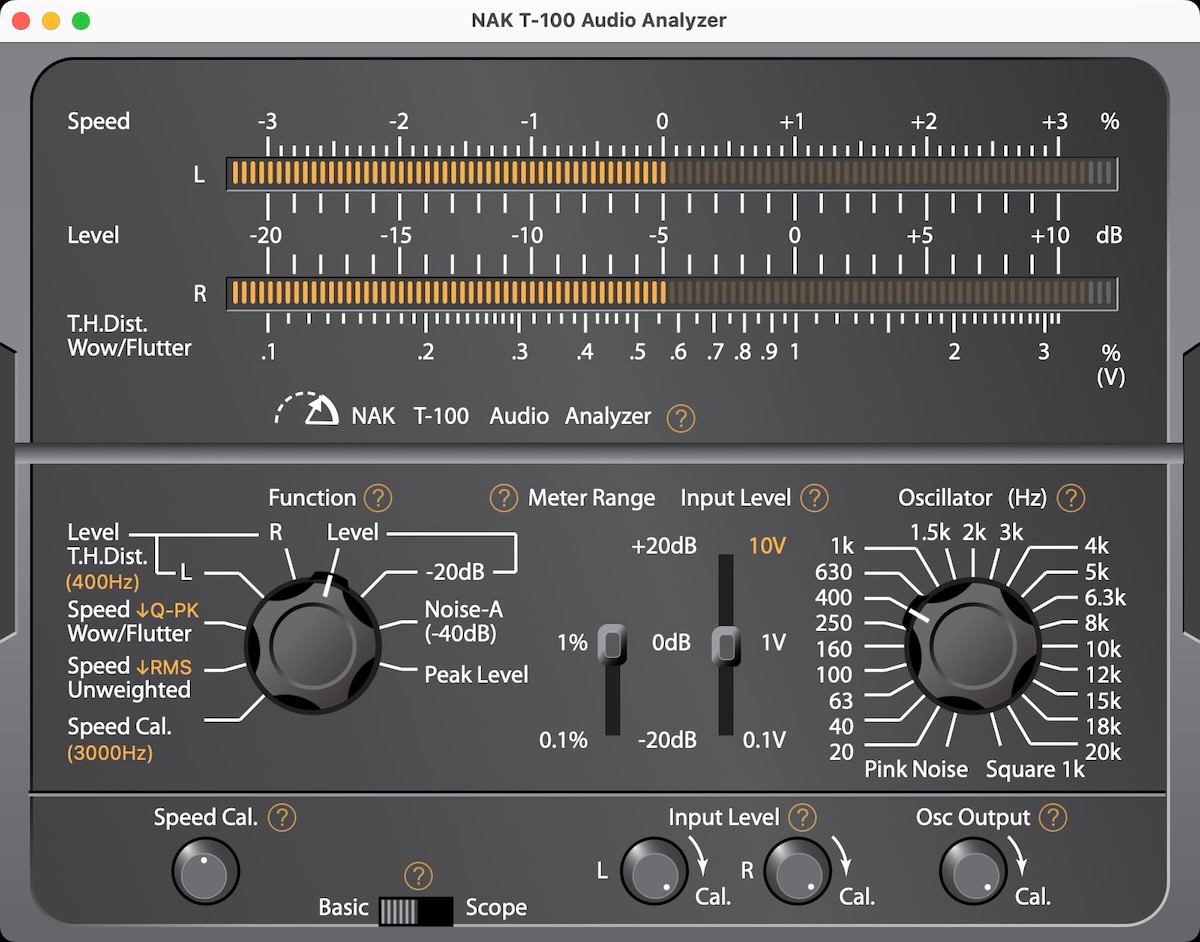Viewport: 1200px width, 942px height.
Task: Set oscillator to 63 Hz
Action: click(x=840, y=701)
